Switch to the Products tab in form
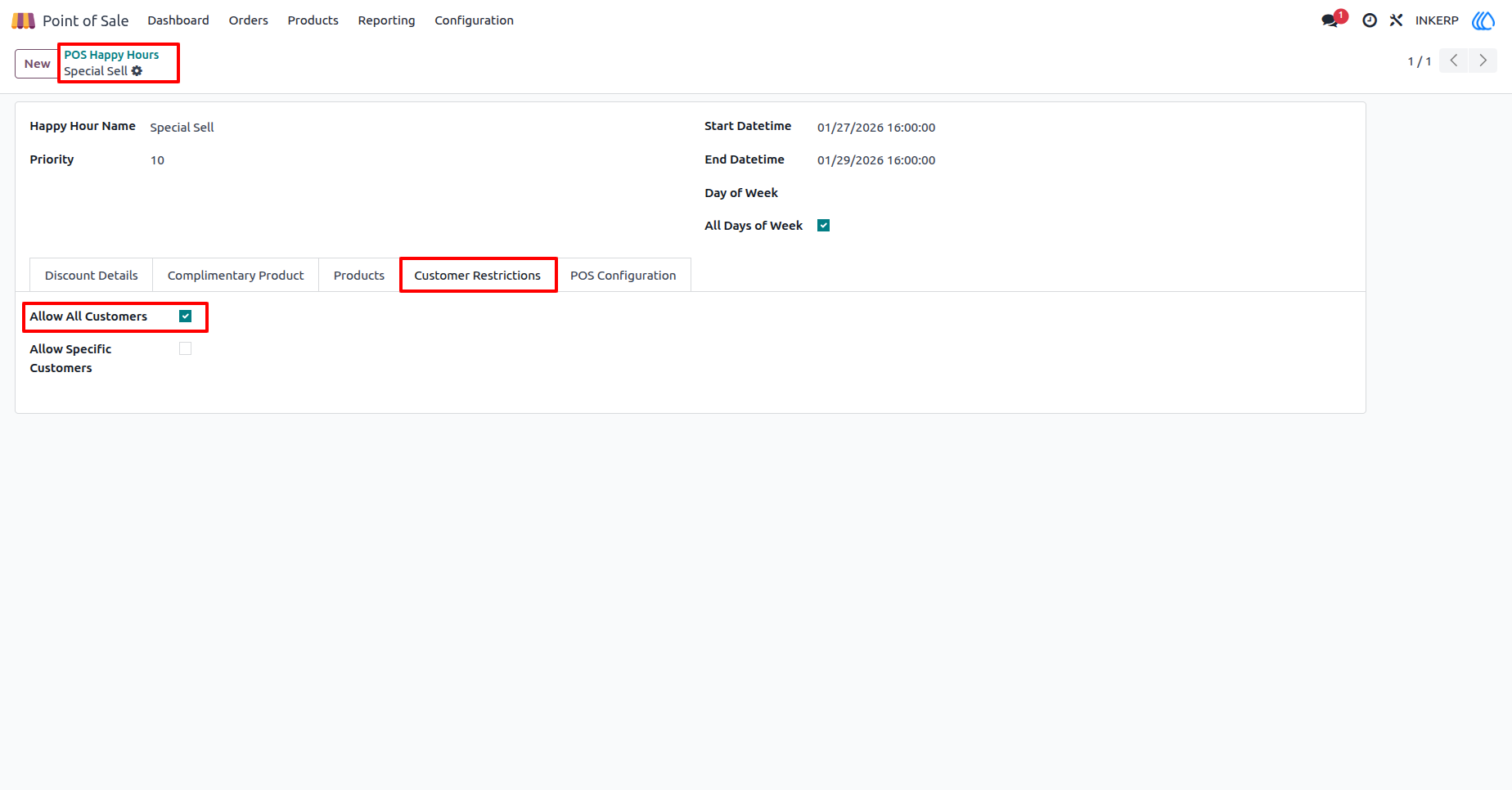 pyautogui.click(x=359, y=276)
